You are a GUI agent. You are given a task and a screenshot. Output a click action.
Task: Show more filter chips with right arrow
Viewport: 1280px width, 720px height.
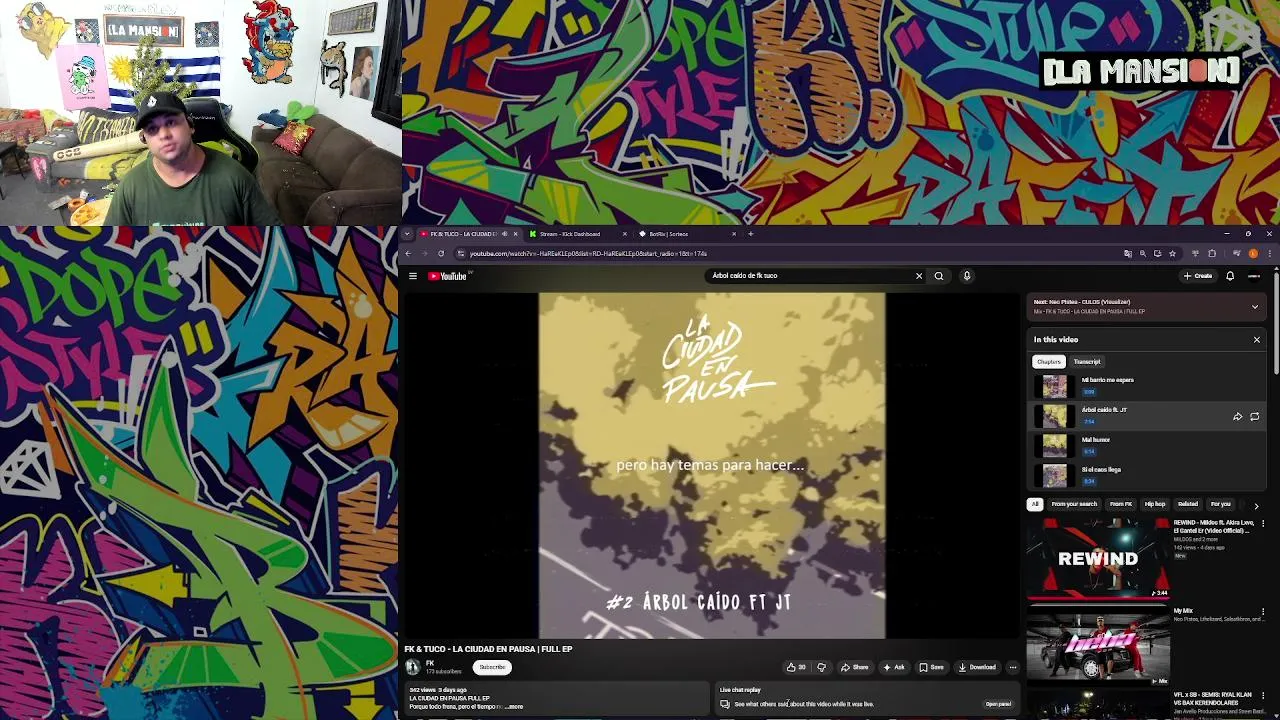point(1257,506)
